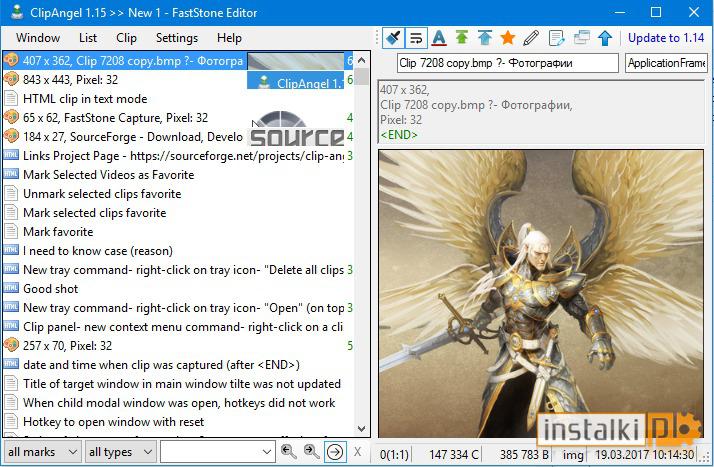Viewport: 714px width, 467px height.
Task: Toggle the orange star favorite mark
Action: (x=507, y=38)
